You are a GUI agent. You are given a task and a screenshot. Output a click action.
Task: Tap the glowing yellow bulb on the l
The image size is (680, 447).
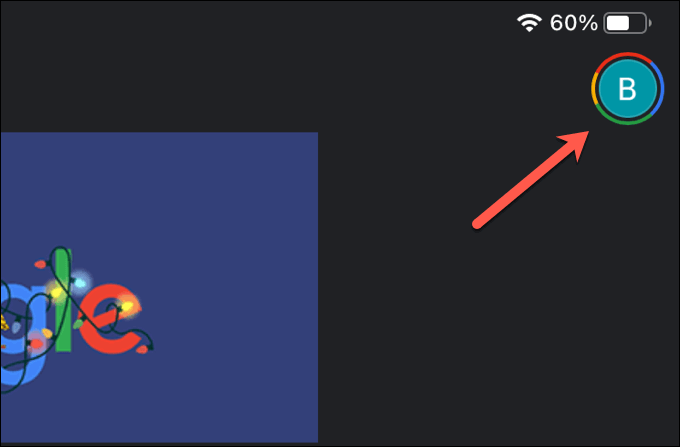click(x=56, y=293)
